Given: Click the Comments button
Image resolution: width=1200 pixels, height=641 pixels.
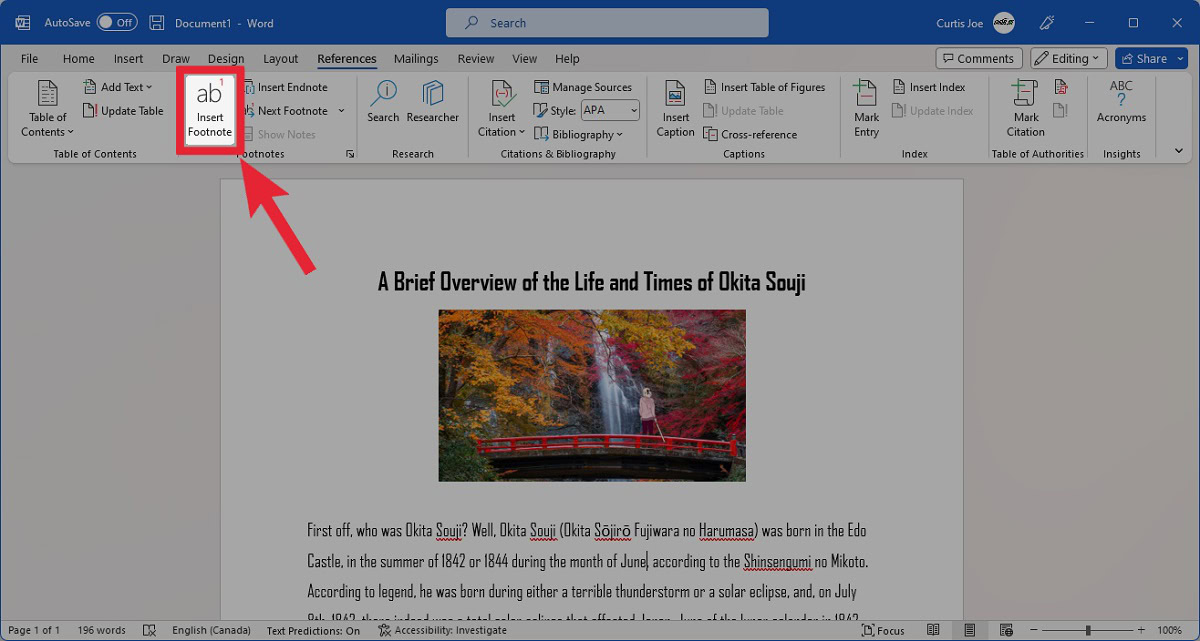Looking at the screenshot, I should click(978, 58).
